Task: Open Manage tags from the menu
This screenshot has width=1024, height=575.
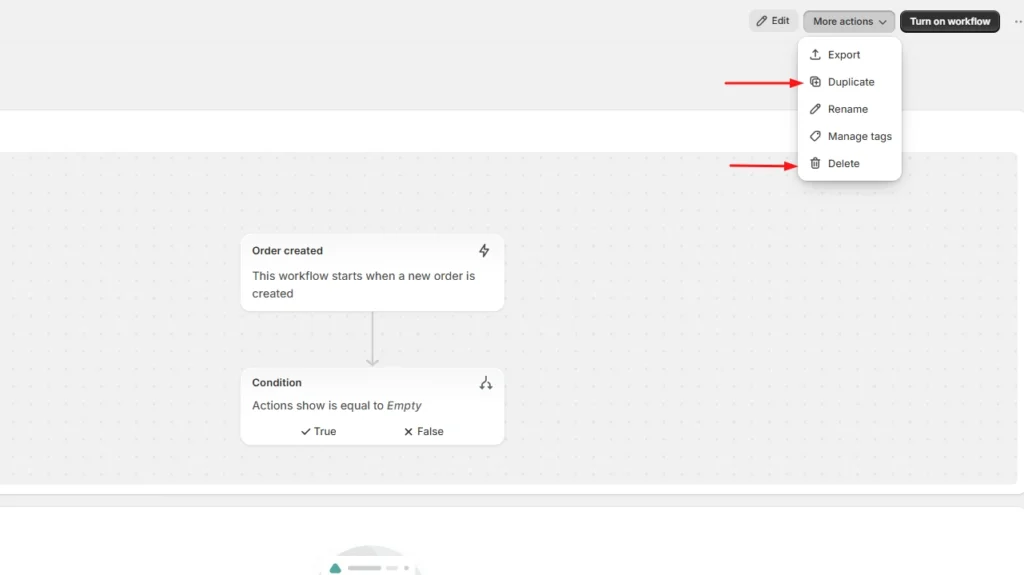Action: [849, 136]
